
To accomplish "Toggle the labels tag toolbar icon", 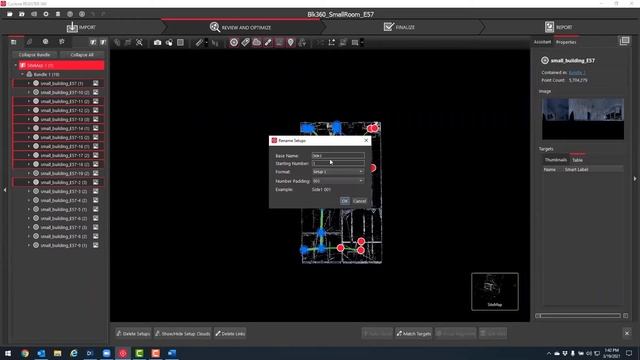I will (x=245, y=42).
